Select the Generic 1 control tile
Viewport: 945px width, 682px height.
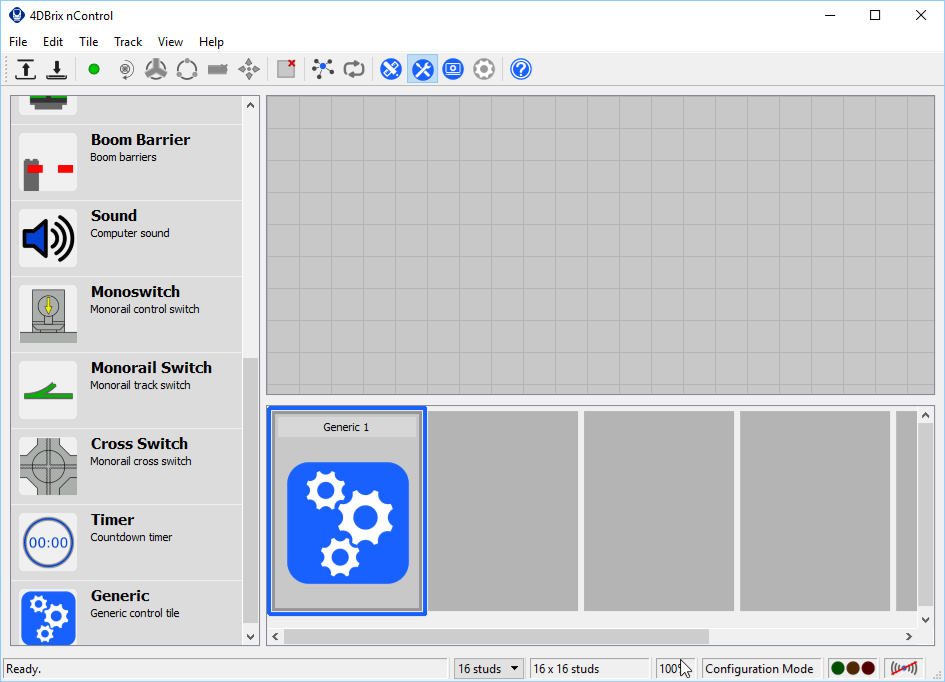[347, 511]
